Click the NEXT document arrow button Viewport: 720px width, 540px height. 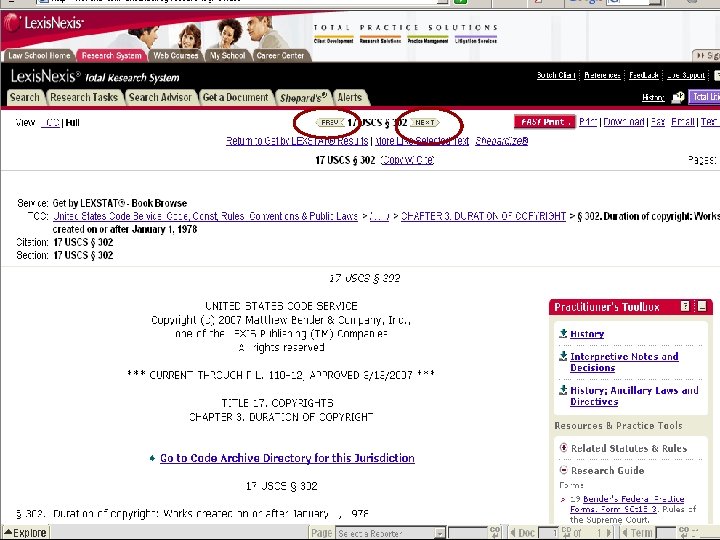[x=425, y=123]
